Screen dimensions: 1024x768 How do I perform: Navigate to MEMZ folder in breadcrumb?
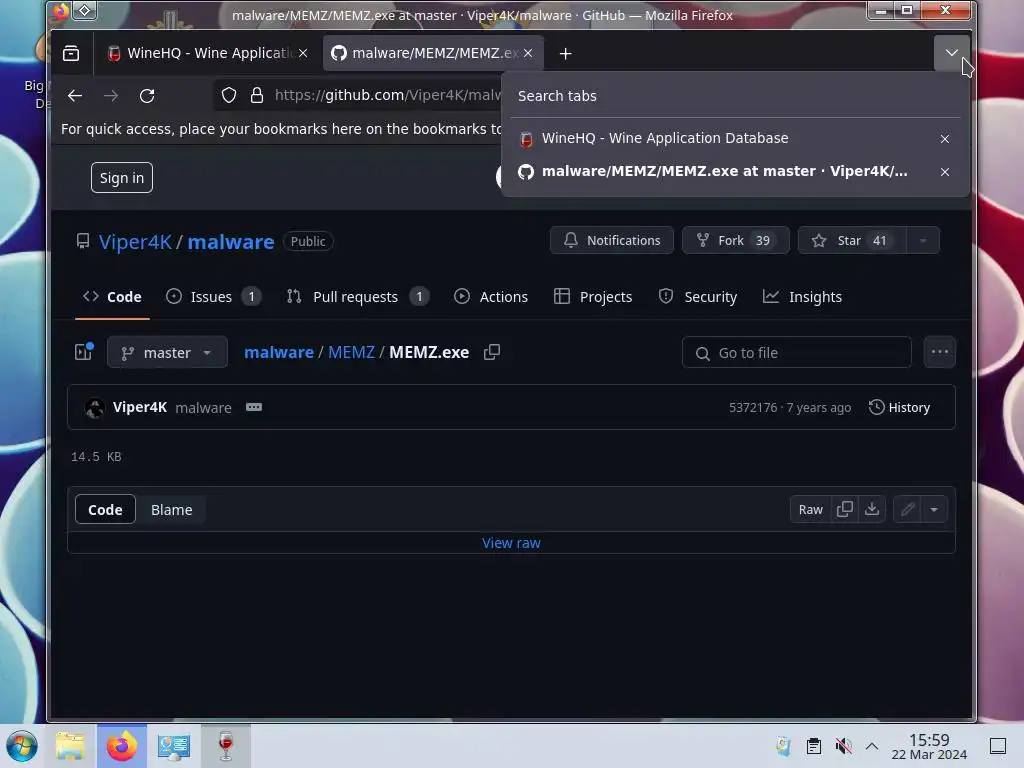tap(351, 353)
